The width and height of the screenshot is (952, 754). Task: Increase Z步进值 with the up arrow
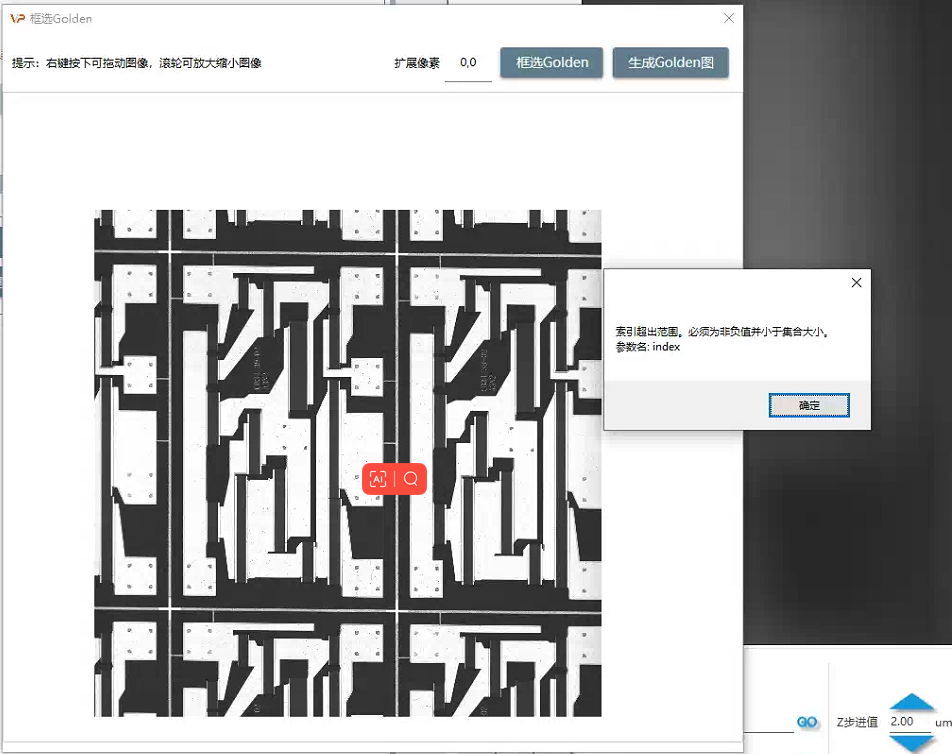pyautogui.click(x=911, y=702)
